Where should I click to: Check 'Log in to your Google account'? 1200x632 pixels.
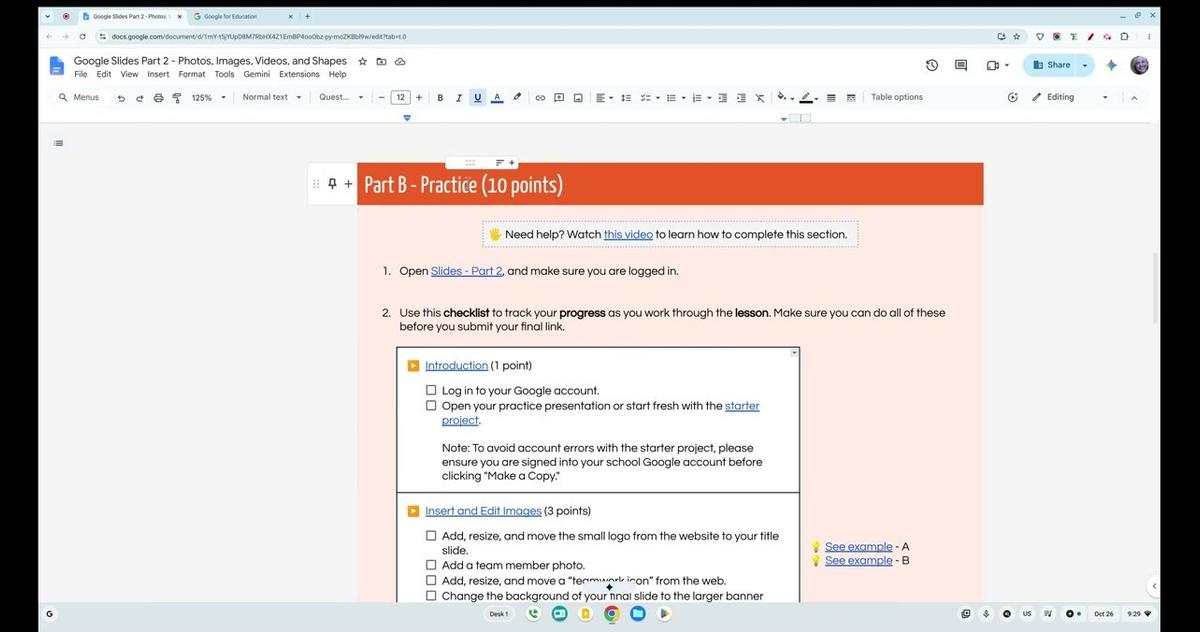431,391
